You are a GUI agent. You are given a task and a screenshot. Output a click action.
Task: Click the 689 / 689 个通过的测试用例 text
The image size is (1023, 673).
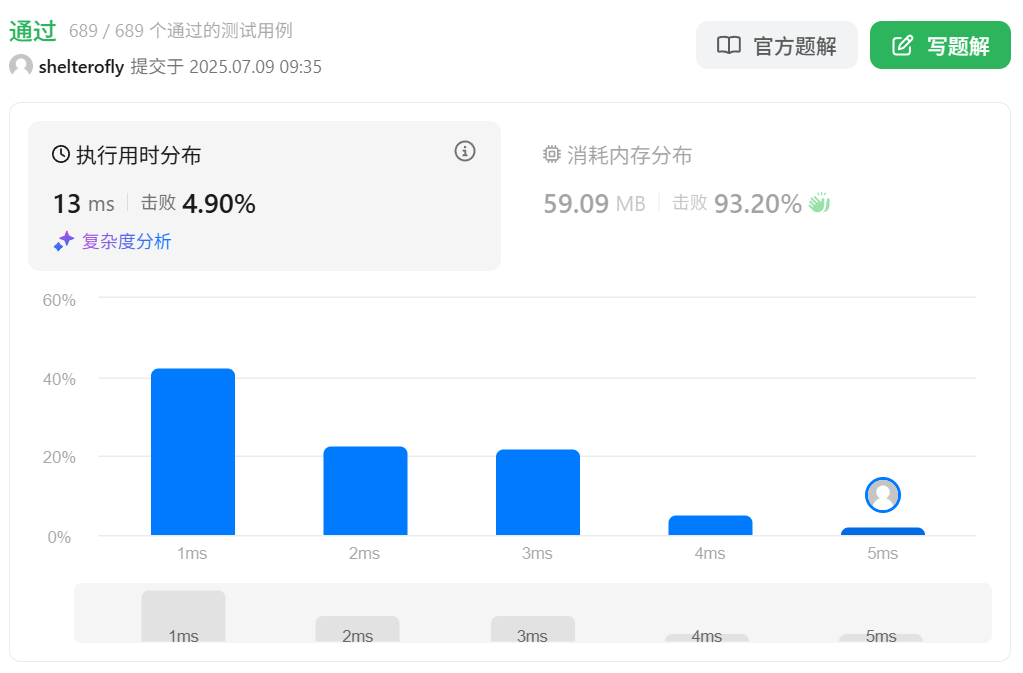(181, 31)
